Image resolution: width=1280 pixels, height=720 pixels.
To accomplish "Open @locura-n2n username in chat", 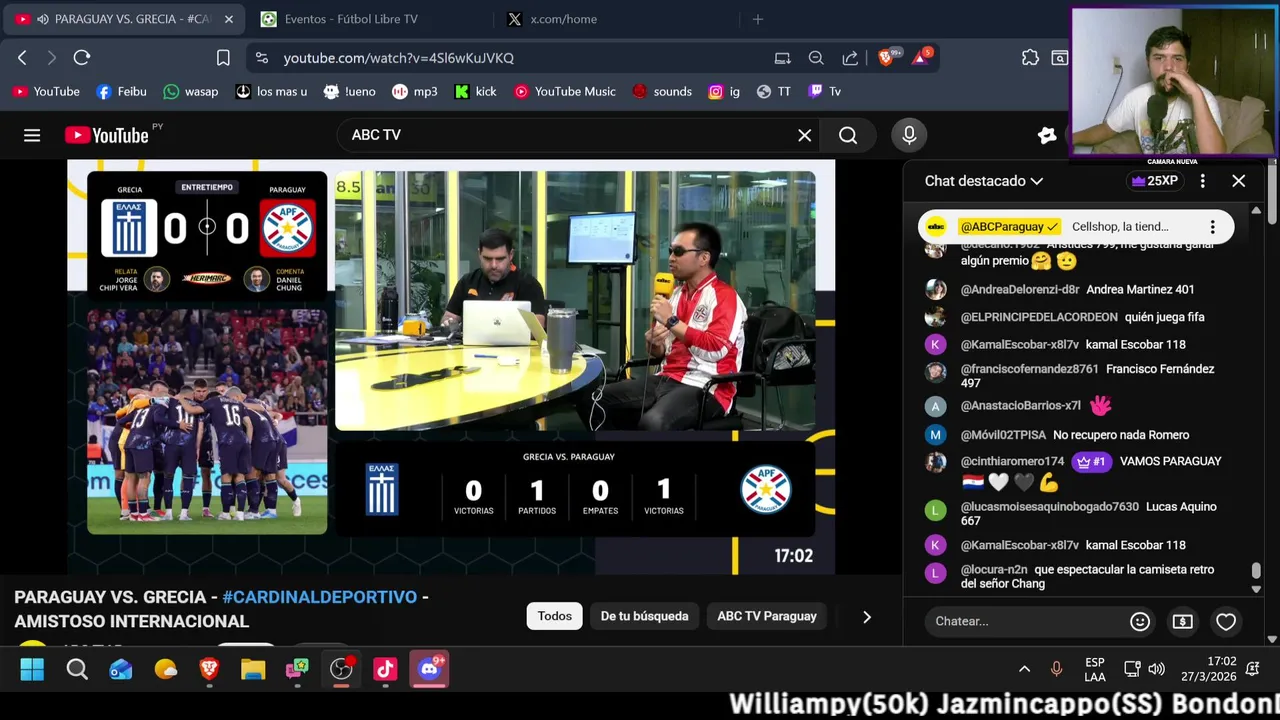I will click(994, 569).
